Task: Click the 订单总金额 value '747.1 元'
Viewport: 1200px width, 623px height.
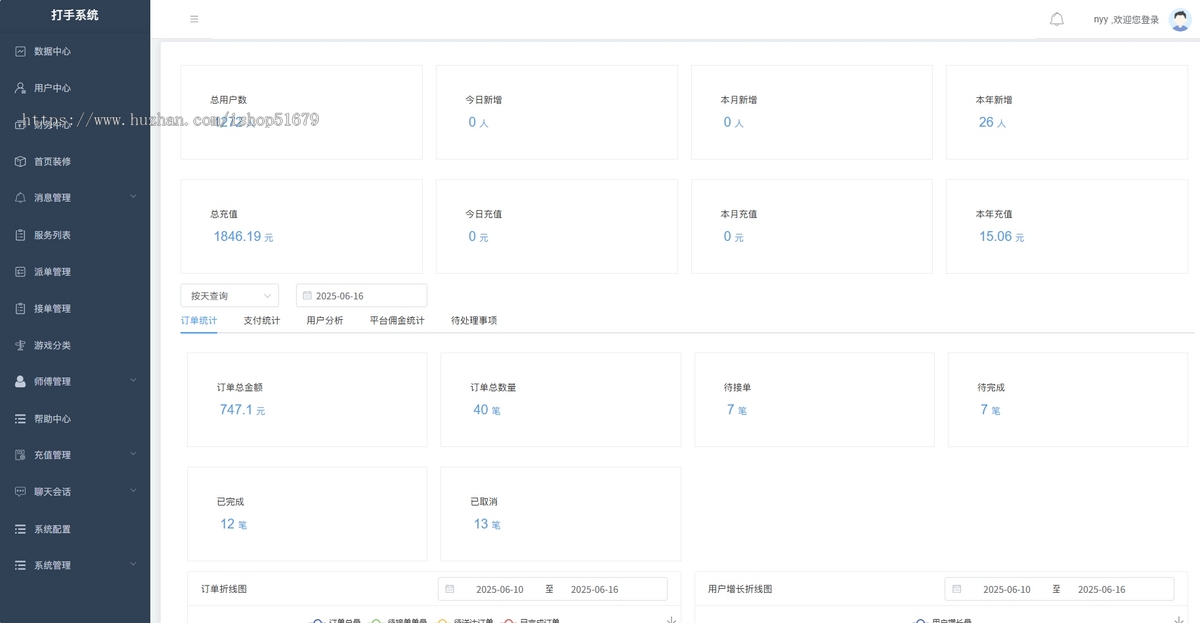Action: [x=242, y=410]
